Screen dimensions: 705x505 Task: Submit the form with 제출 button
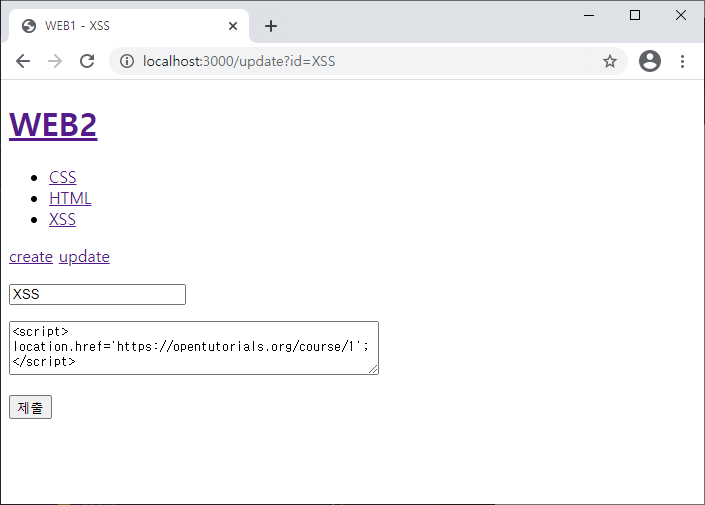pos(30,407)
